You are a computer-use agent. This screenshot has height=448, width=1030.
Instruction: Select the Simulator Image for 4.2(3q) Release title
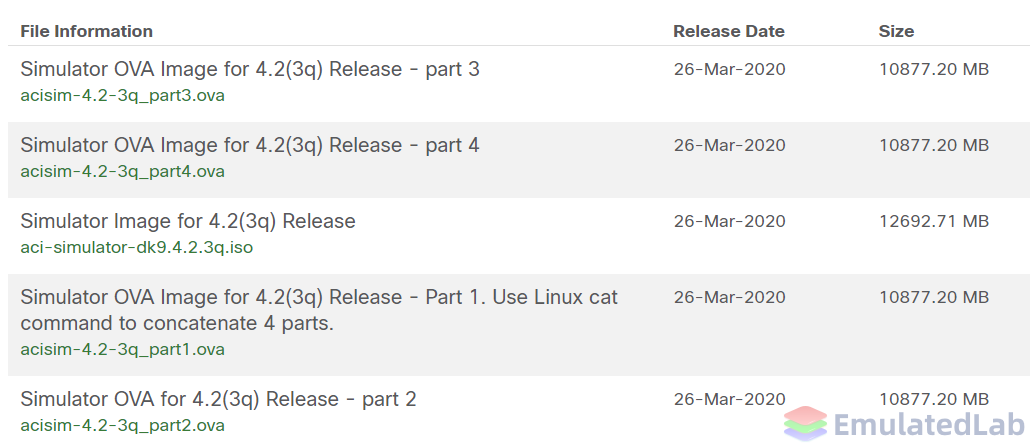pos(188,221)
